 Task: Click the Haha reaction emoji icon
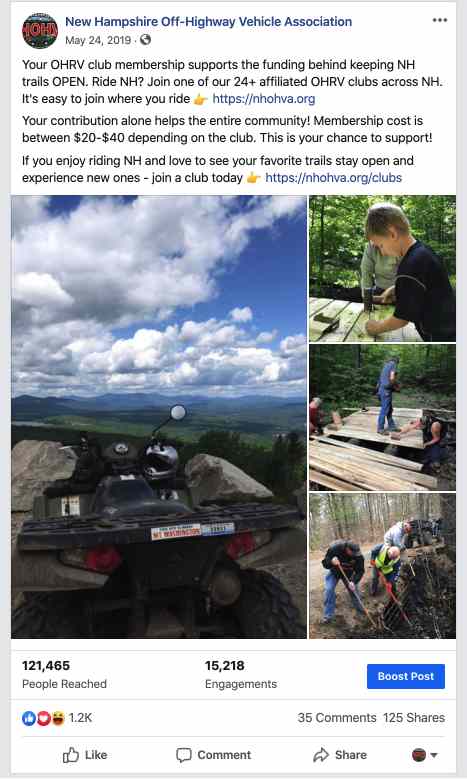(58, 718)
